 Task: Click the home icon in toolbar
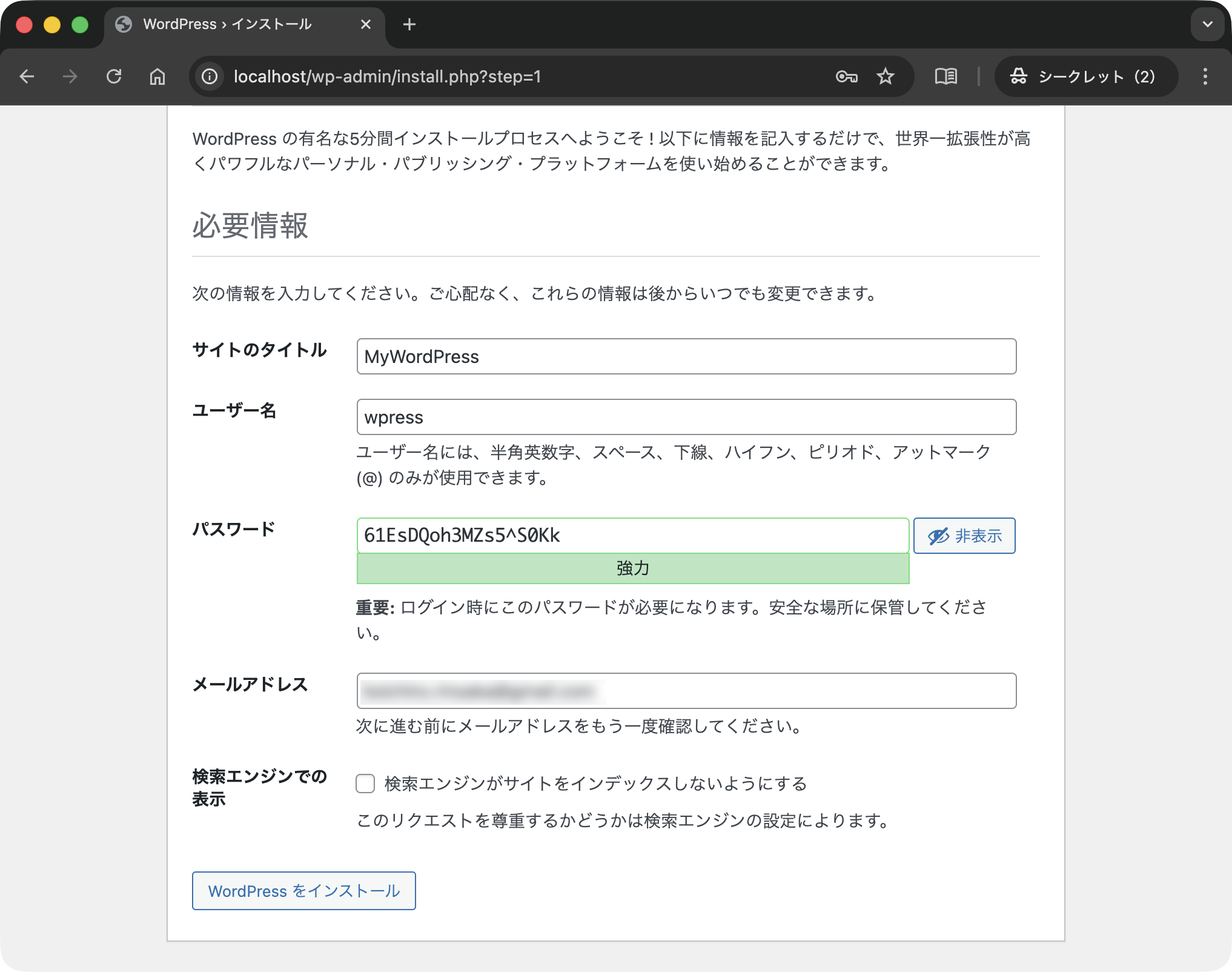click(x=157, y=76)
